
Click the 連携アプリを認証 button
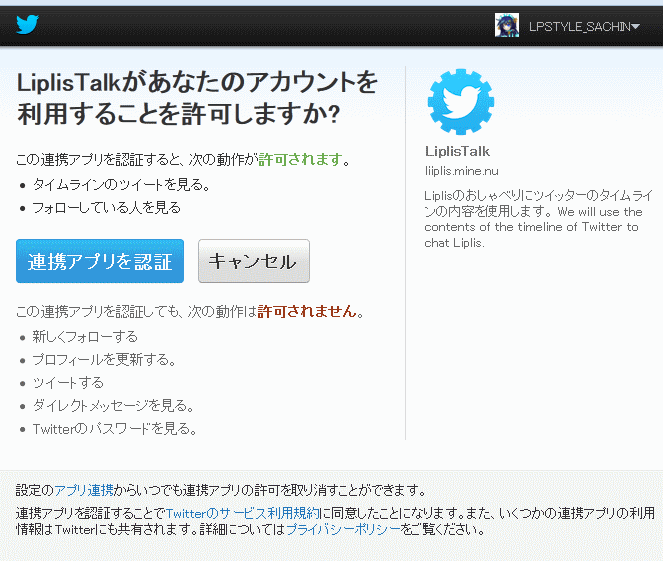click(x=100, y=261)
